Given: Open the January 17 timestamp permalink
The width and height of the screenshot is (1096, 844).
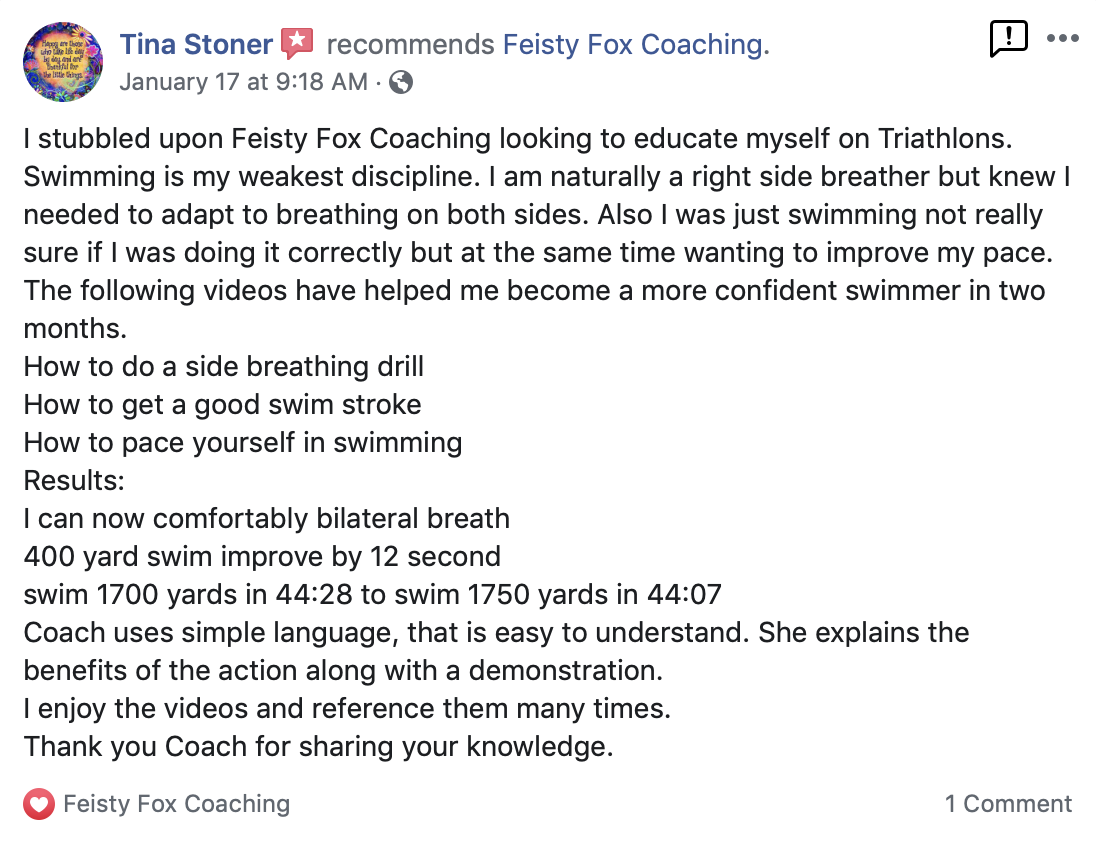Looking at the screenshot, I should tap(243, 82).
